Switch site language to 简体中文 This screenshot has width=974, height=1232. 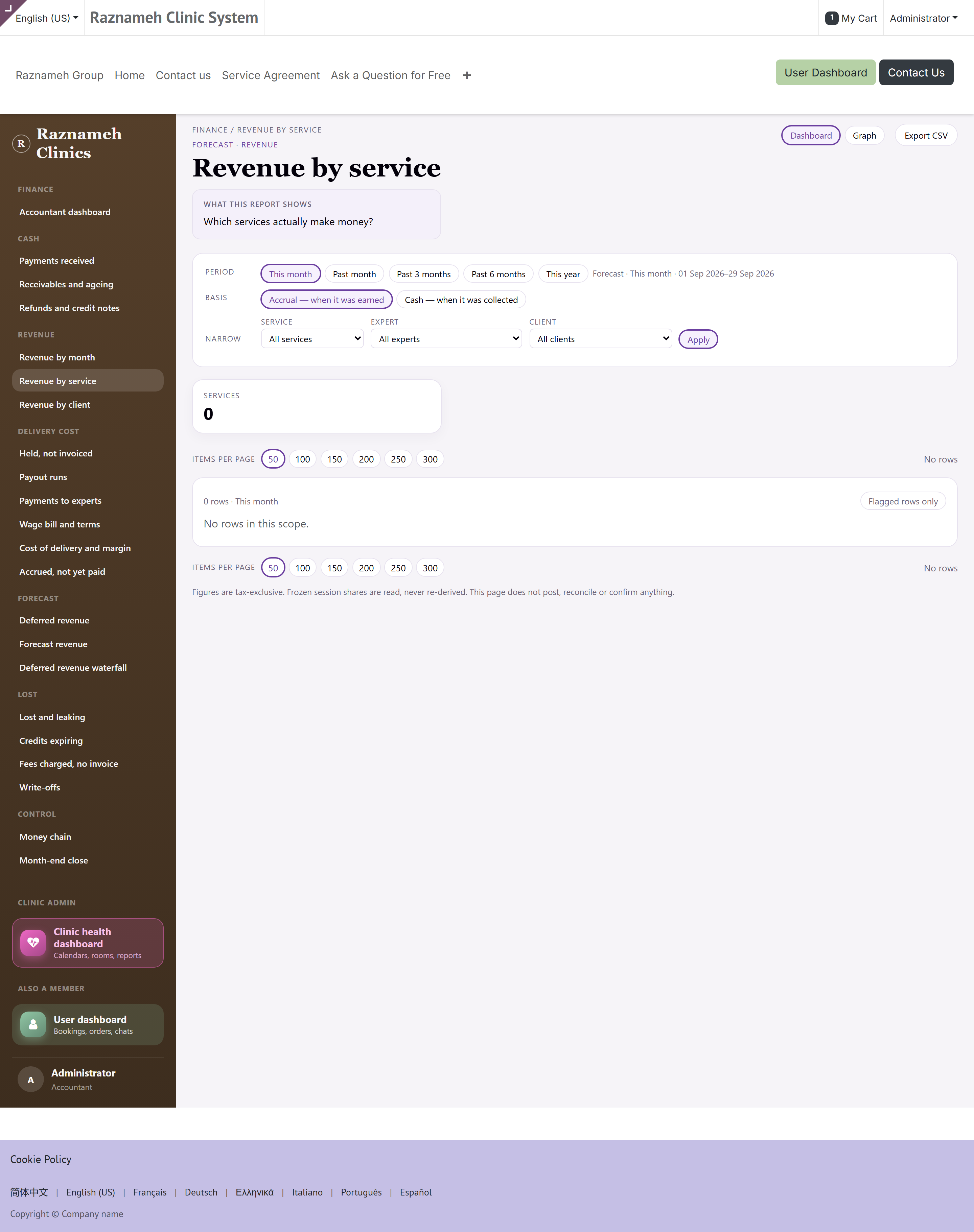[x=29, y=1192]
